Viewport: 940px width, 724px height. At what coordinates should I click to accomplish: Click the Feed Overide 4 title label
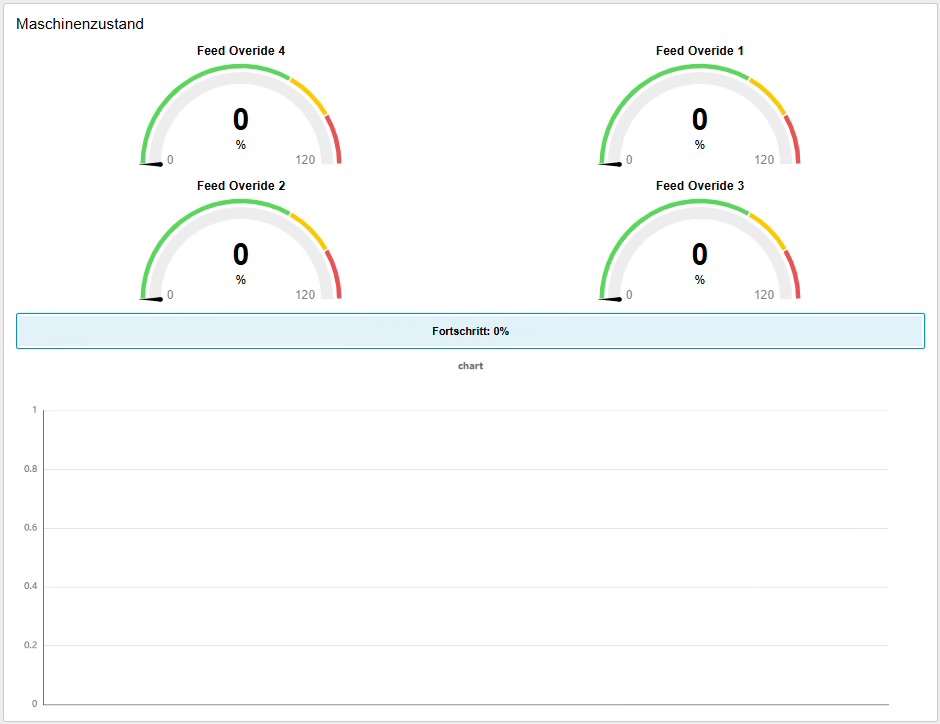241,51
